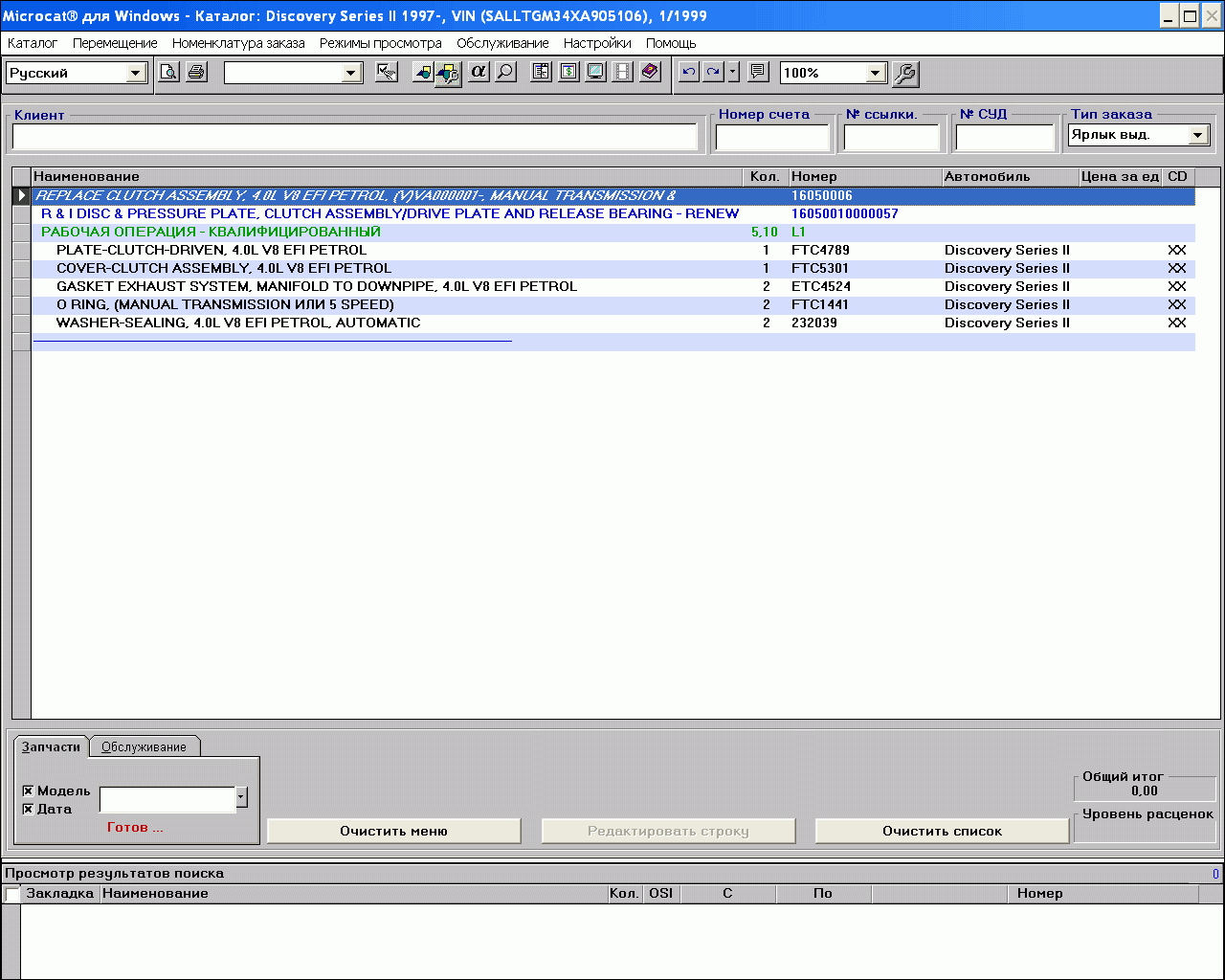Open the Обслуживание menu in menu bar

(x=502, y=43)
